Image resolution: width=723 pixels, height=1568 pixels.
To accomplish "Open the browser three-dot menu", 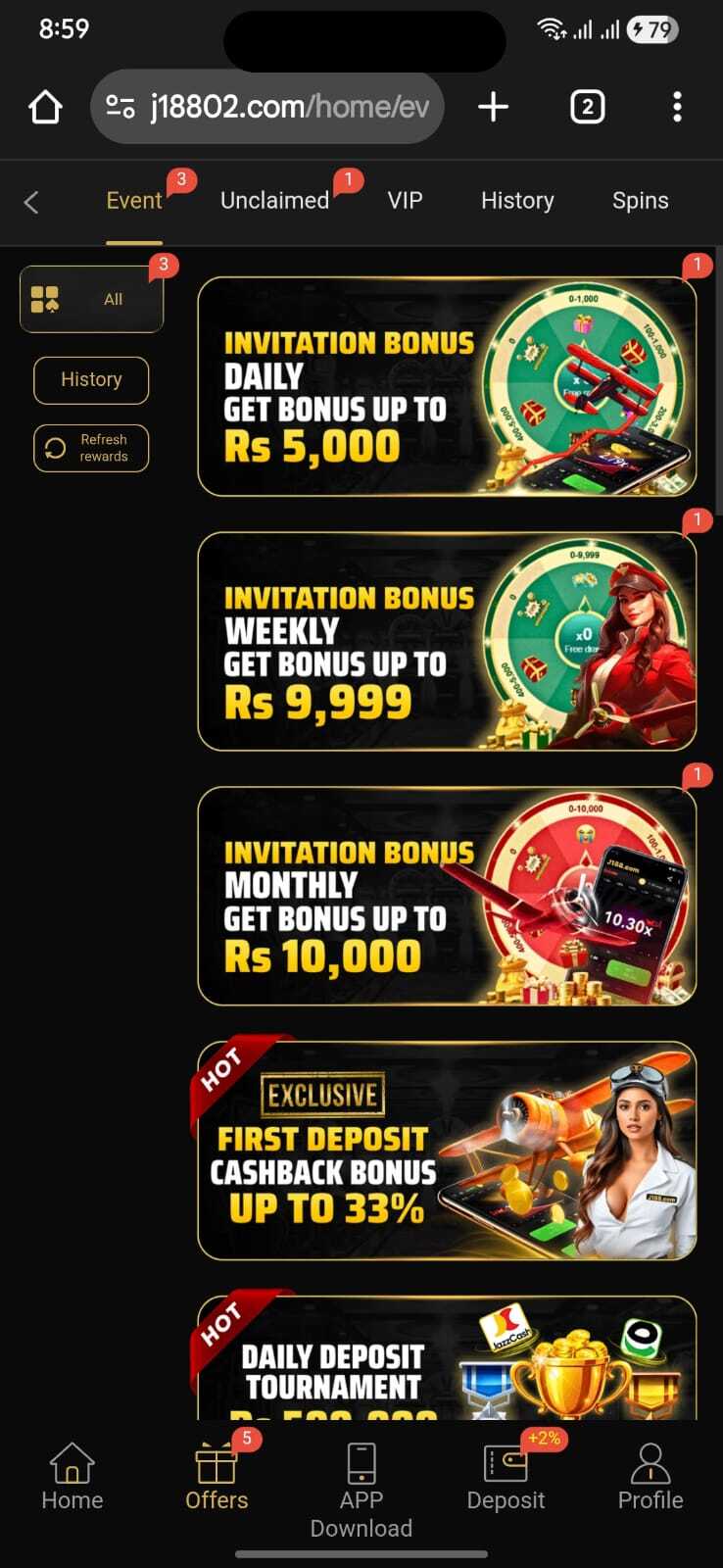I will 677,107.
